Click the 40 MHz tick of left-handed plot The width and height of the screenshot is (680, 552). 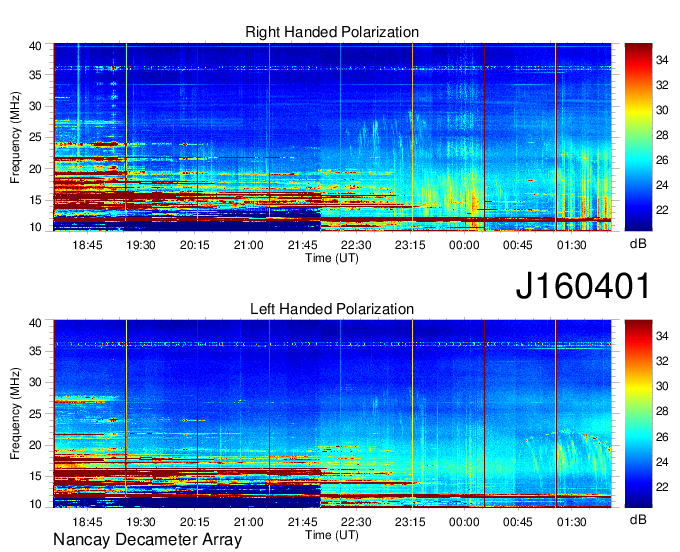(x=35, y=323)
